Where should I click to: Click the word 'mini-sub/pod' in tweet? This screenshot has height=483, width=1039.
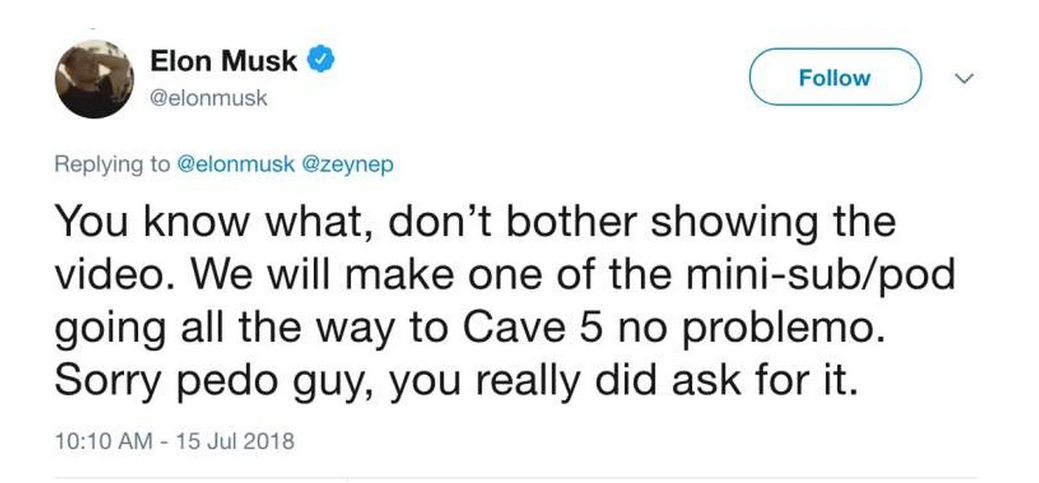(820, 276)
